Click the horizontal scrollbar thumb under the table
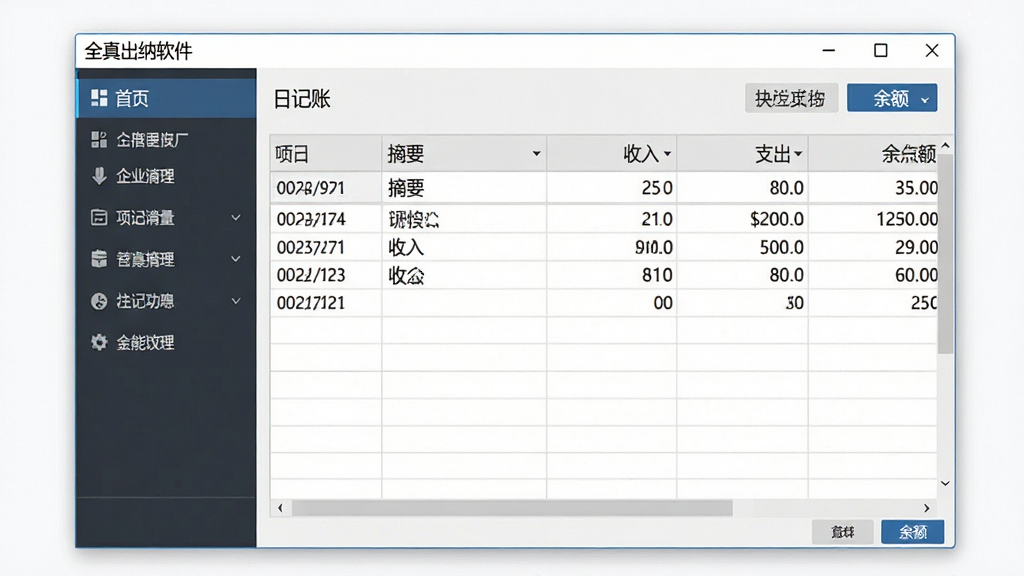This screenshot has height=576, width=1024. coord(512,508)
